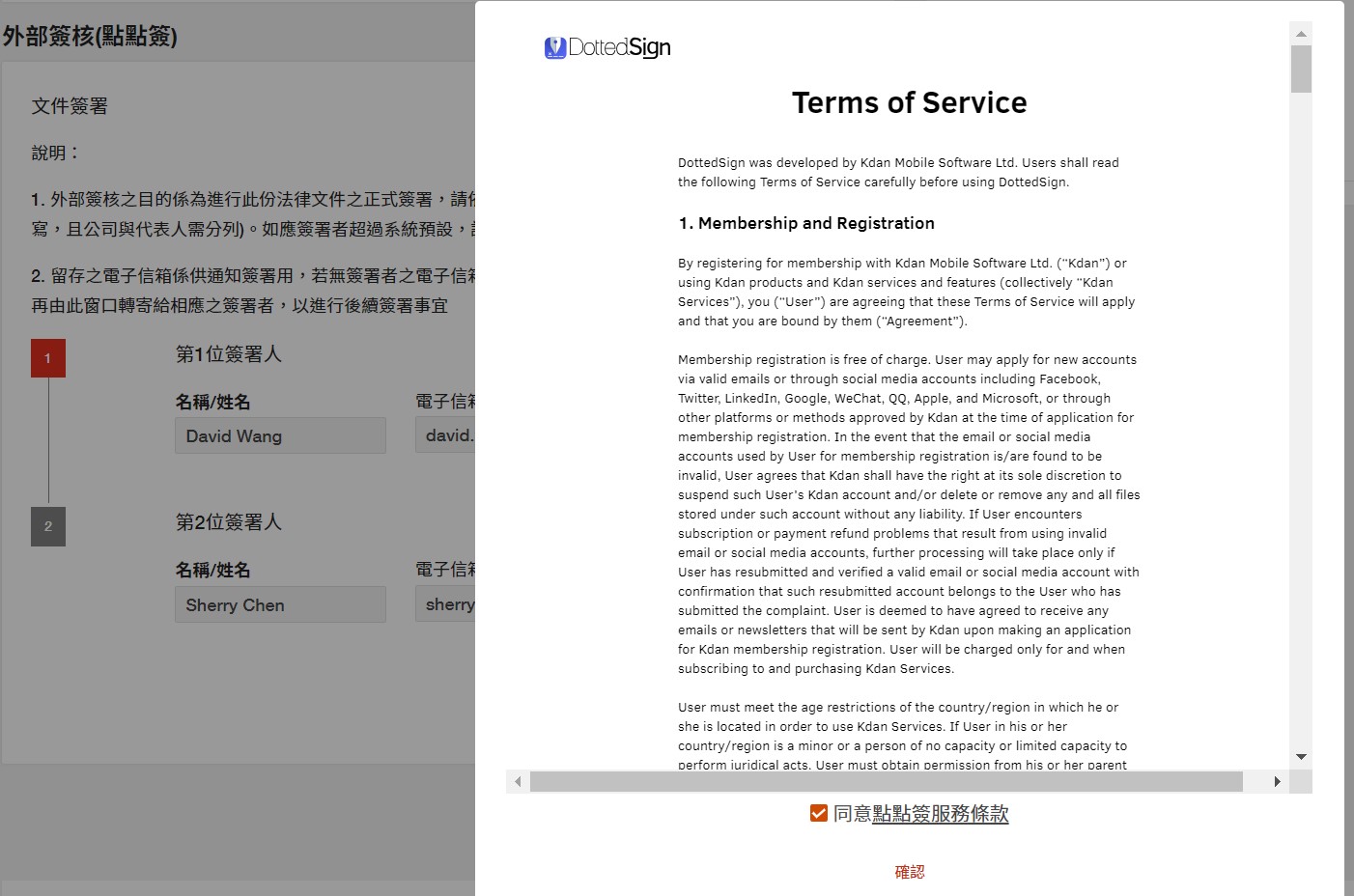This screenshot has width=1354, height=896.
Task: Click the David Wang name field
Action: point(279,435)
